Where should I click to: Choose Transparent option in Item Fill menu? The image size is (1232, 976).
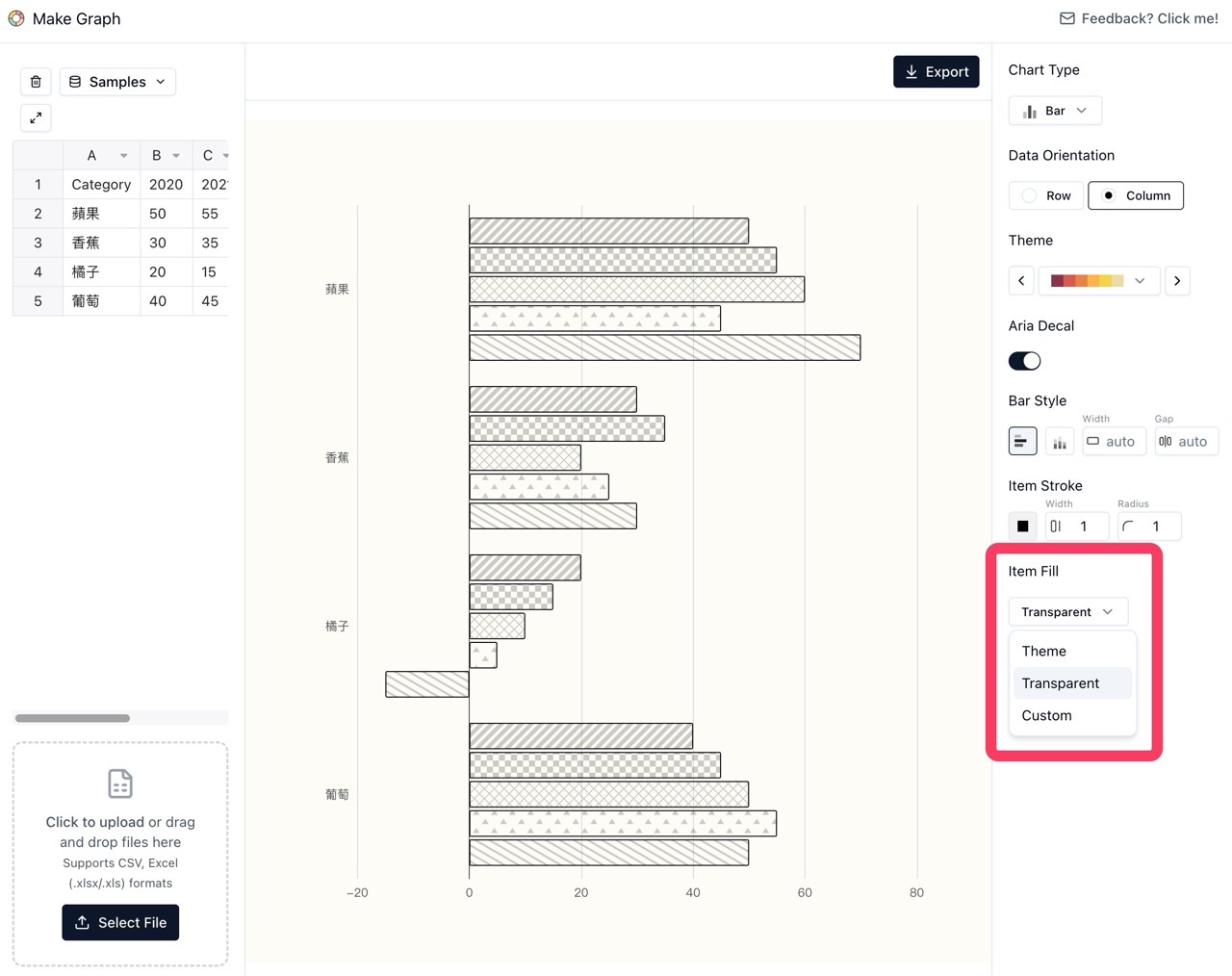[x=1072, y=683]
